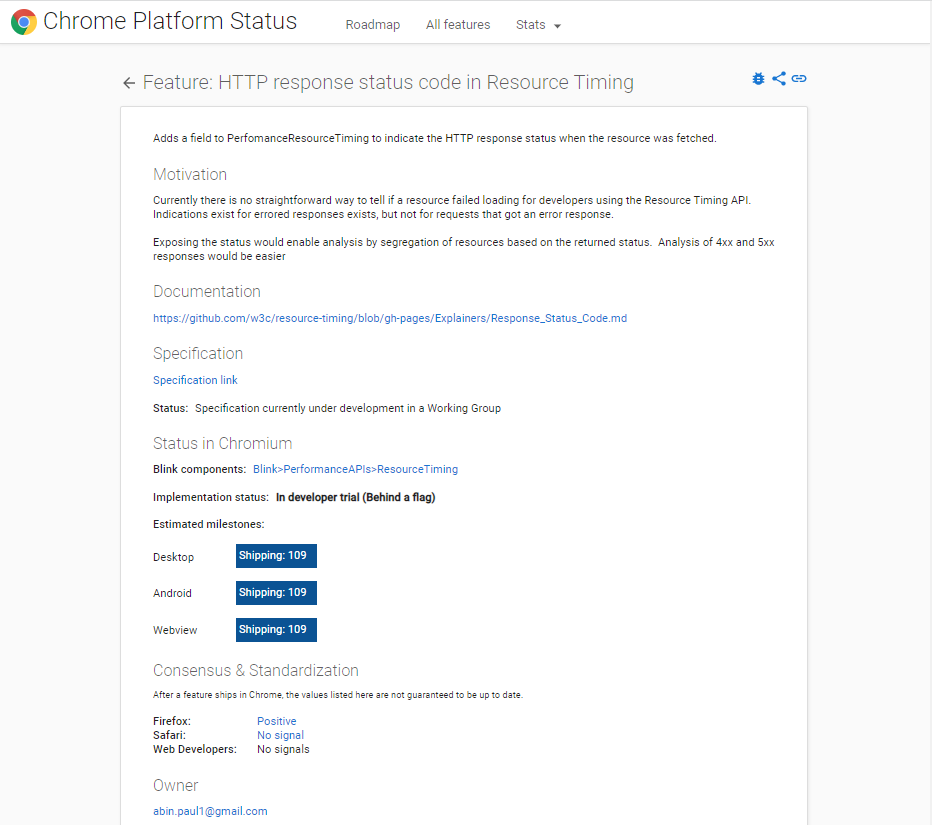Open the Stats dropdown

click(x=537, y=24)
